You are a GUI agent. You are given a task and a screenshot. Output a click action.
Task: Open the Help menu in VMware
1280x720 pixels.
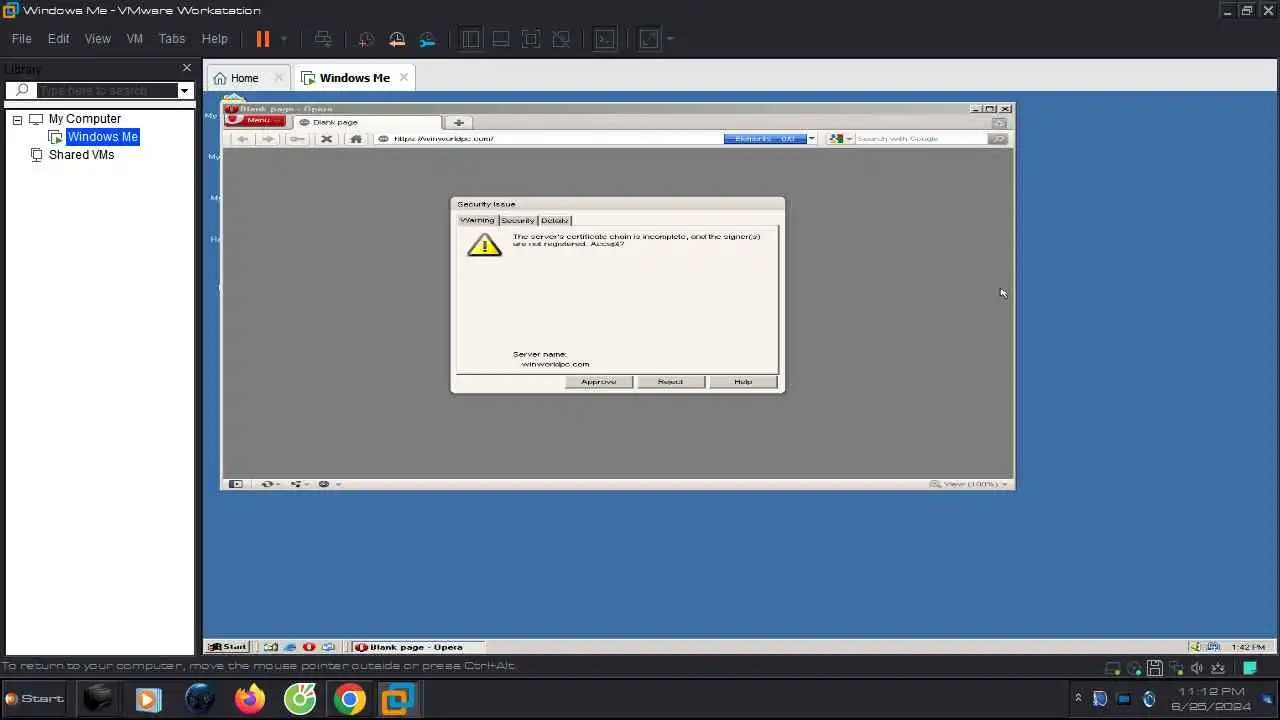(215, 39)
